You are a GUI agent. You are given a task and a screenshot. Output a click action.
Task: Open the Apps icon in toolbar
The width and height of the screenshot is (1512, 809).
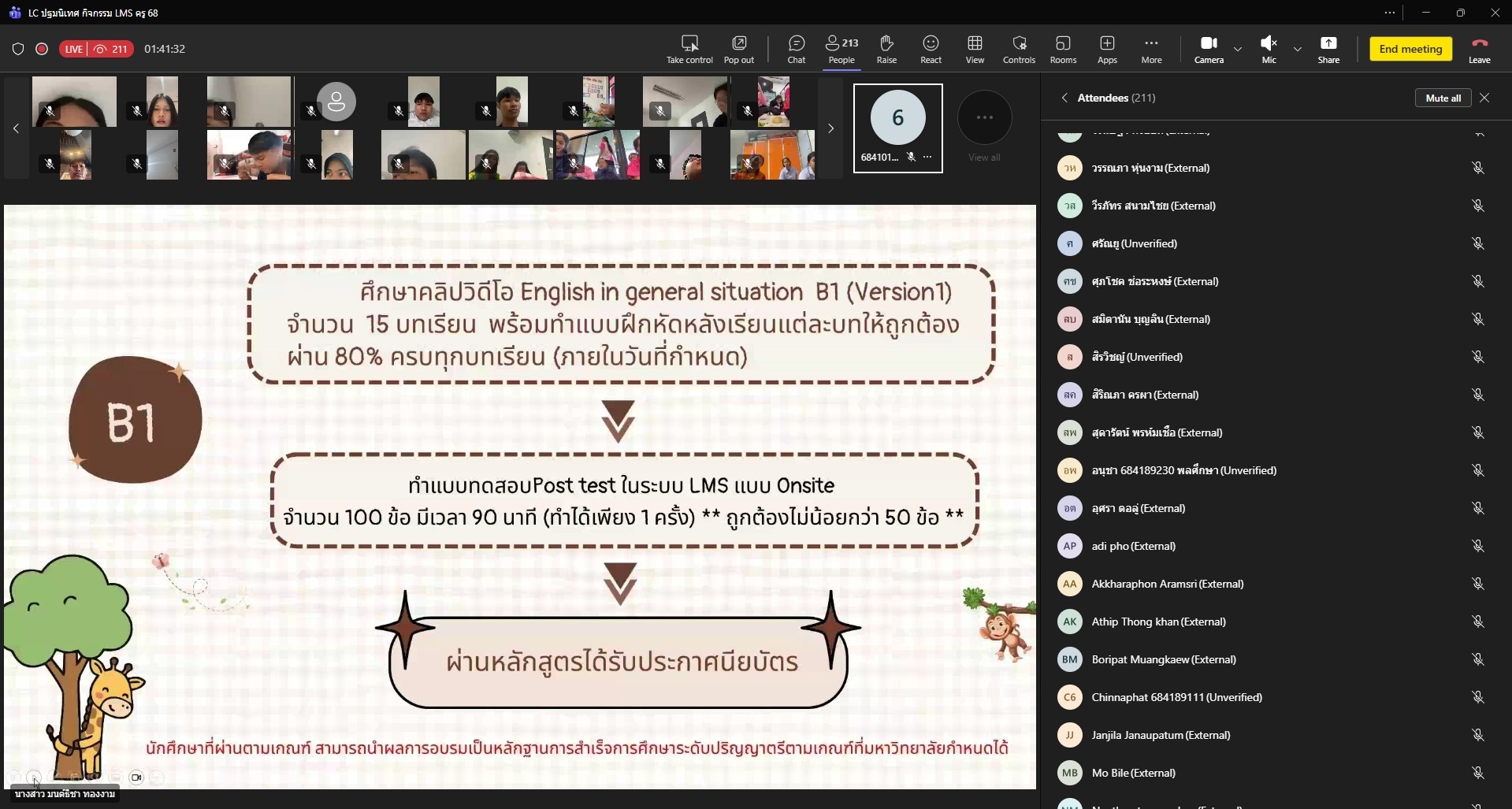1107,48
